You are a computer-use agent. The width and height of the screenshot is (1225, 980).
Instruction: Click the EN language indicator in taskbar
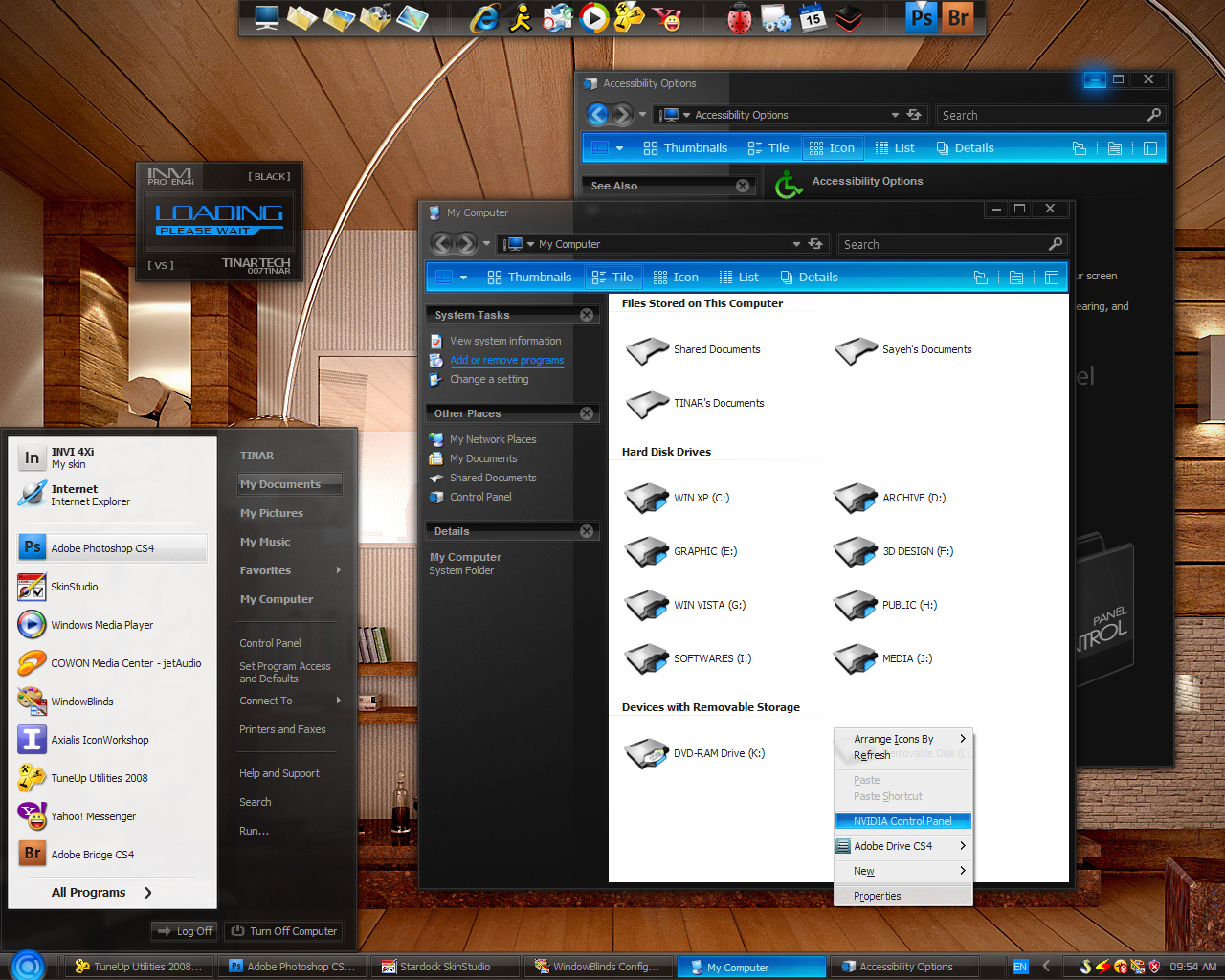(1020, 967)
